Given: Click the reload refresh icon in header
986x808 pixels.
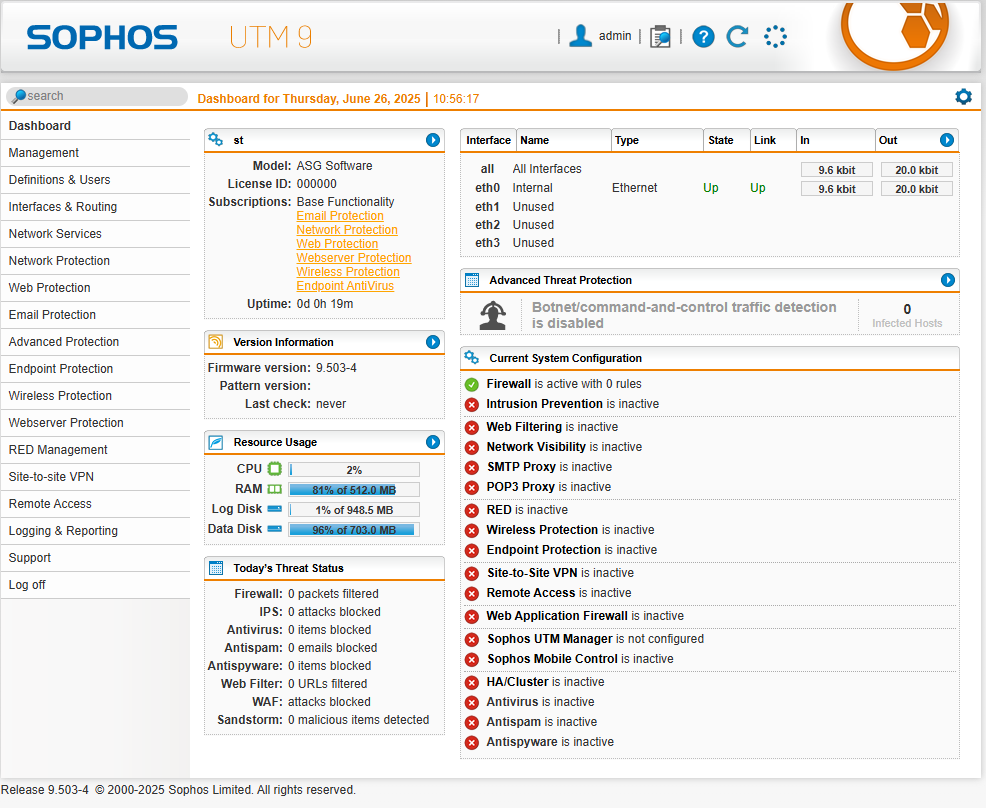Looking at the screenshot, I should (x=737, y=36).
